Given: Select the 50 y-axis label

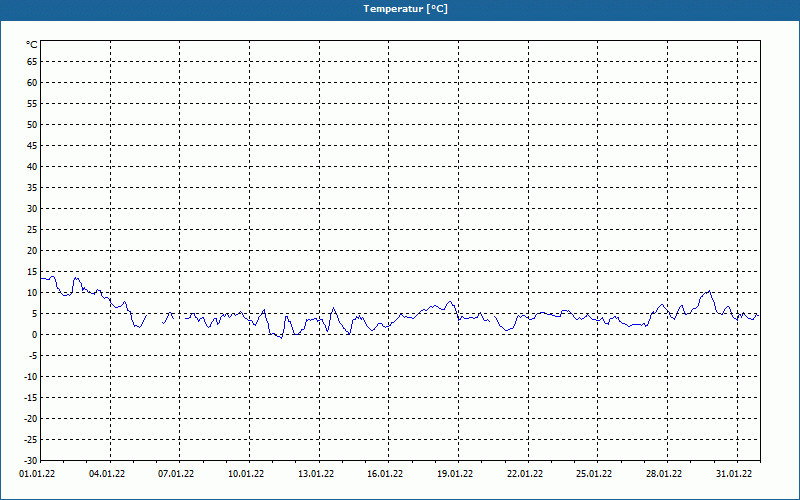Looking at the screenshot, I should 32,124.
